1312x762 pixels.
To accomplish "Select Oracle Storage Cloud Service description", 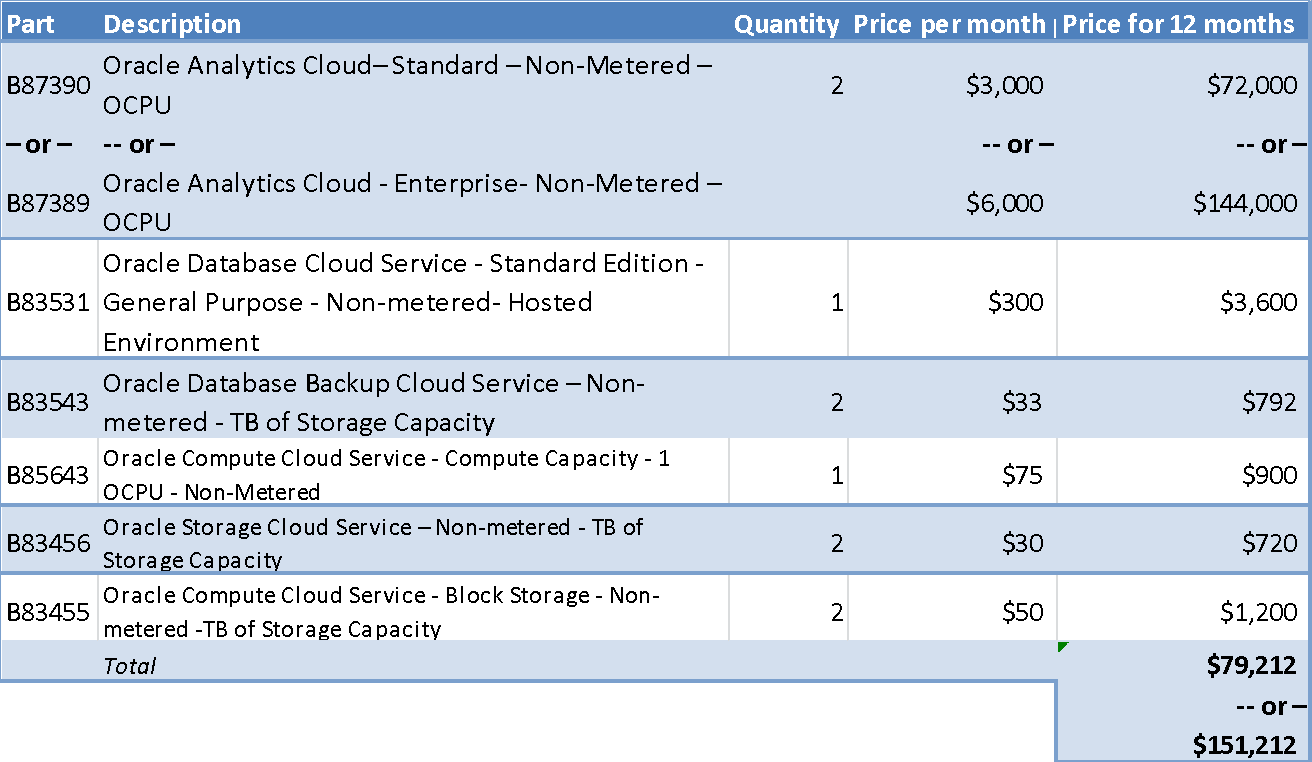I will 373,543.
